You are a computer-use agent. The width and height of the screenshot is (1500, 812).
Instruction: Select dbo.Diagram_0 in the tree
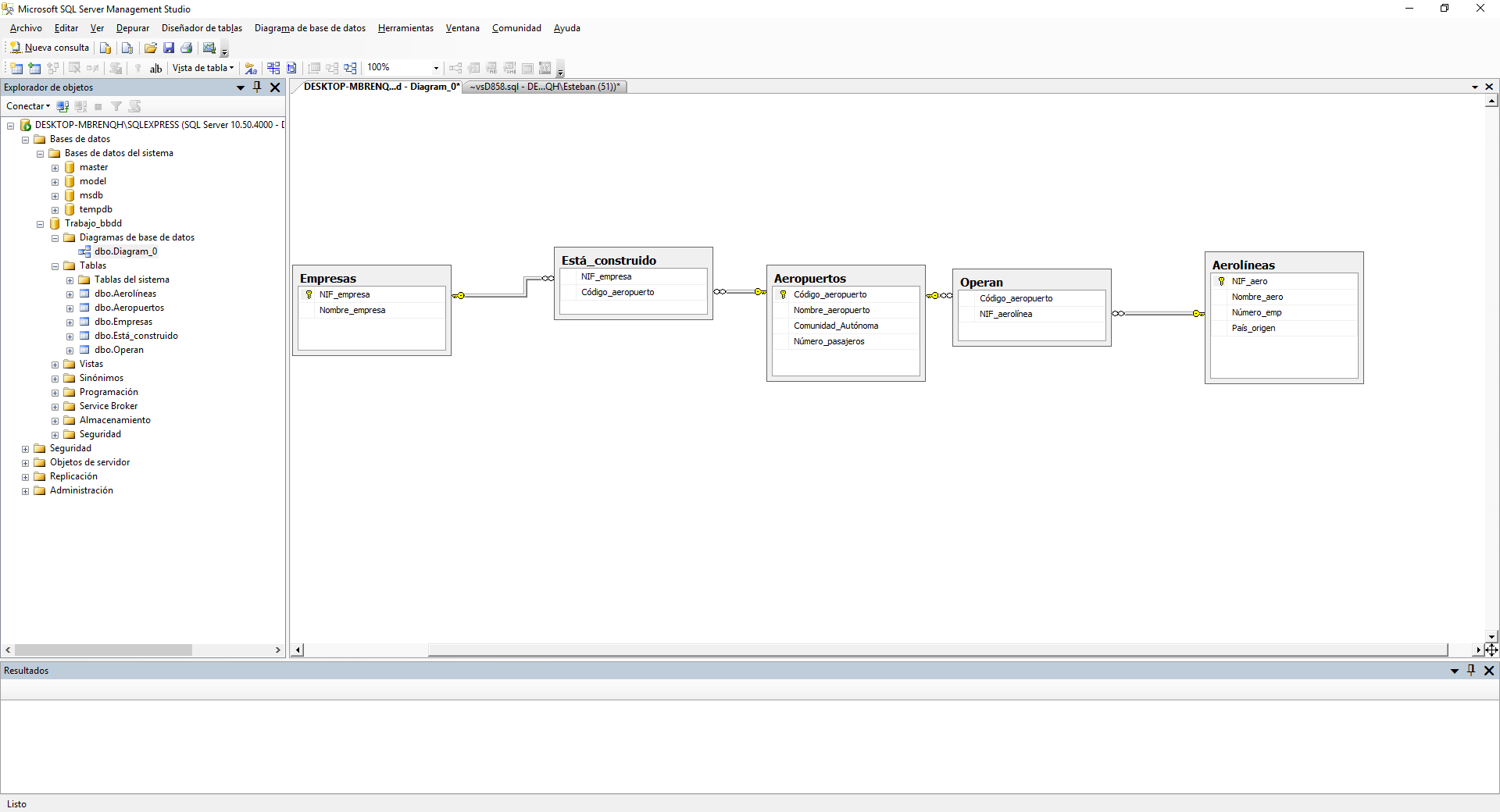126,251
